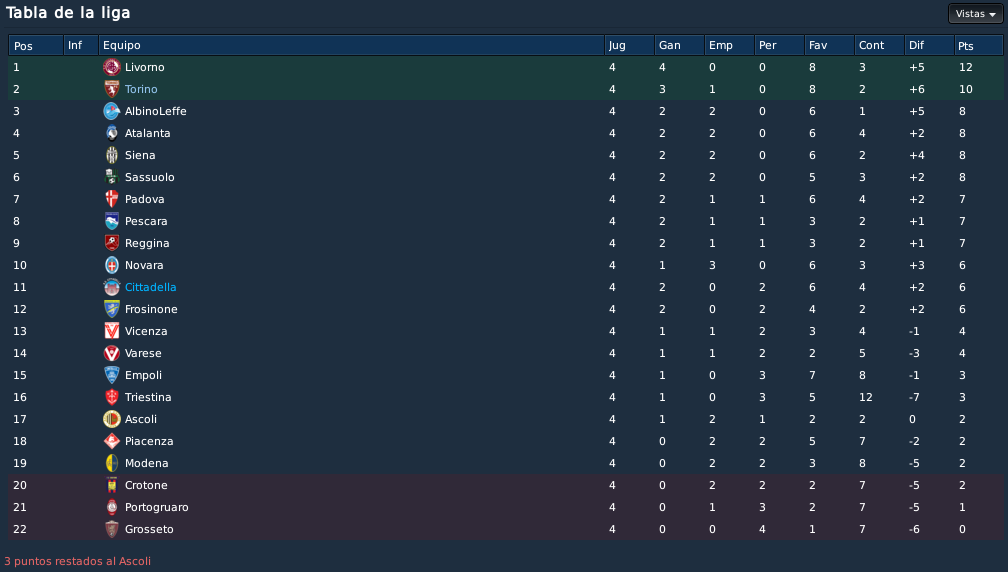Viewport: 1008px width, 572px height.
Task: Click the Frosinone shield icon
Action: pyautogui.click(x=112, y=309)
